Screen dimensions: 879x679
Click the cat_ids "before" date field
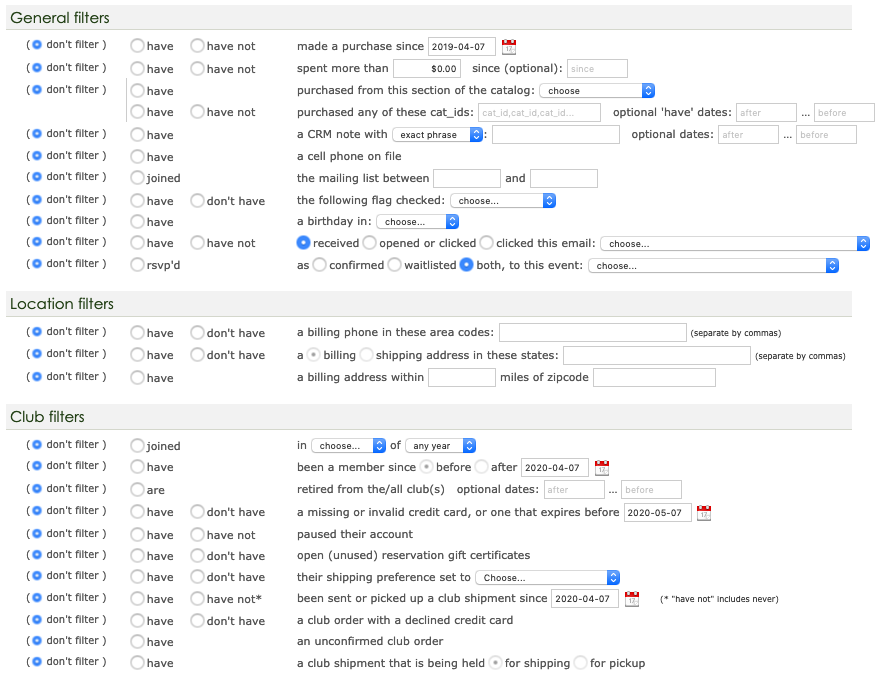pyautogui.click(x=844, y=112)
